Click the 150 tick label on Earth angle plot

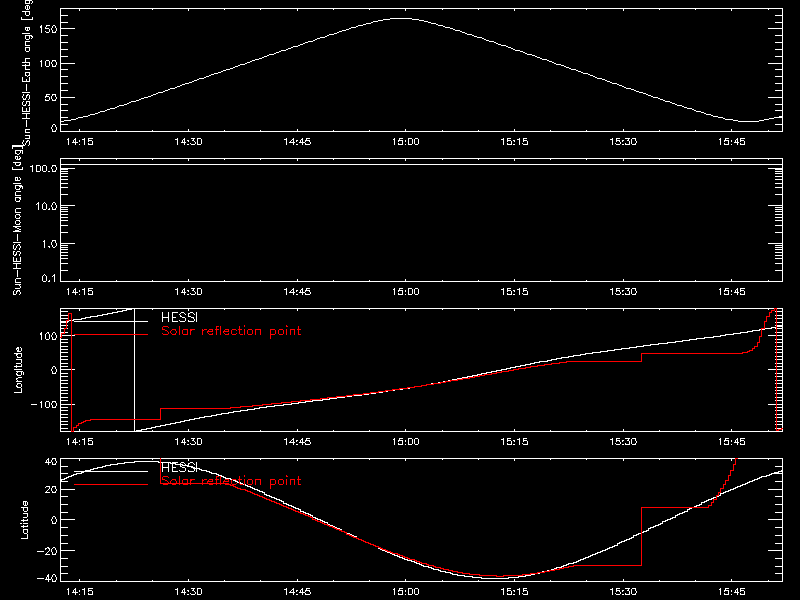pyautogui.click(x=48, y=29)
